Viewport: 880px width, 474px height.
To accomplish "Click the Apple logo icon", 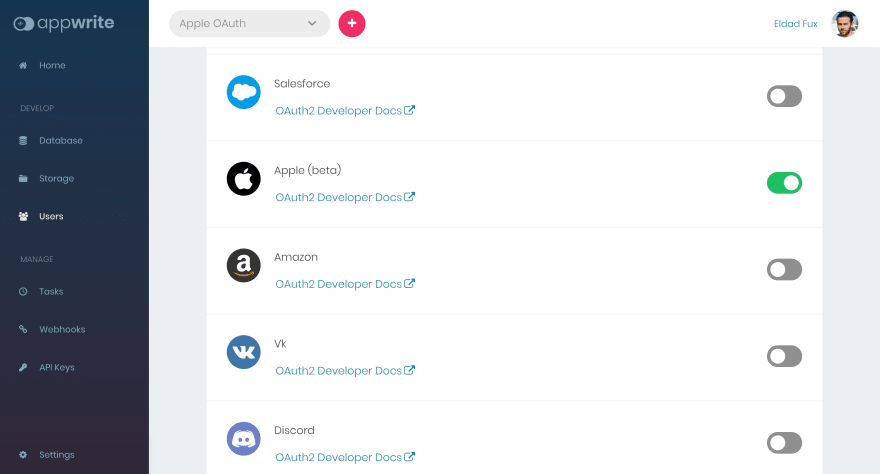I will click(244, 179).
